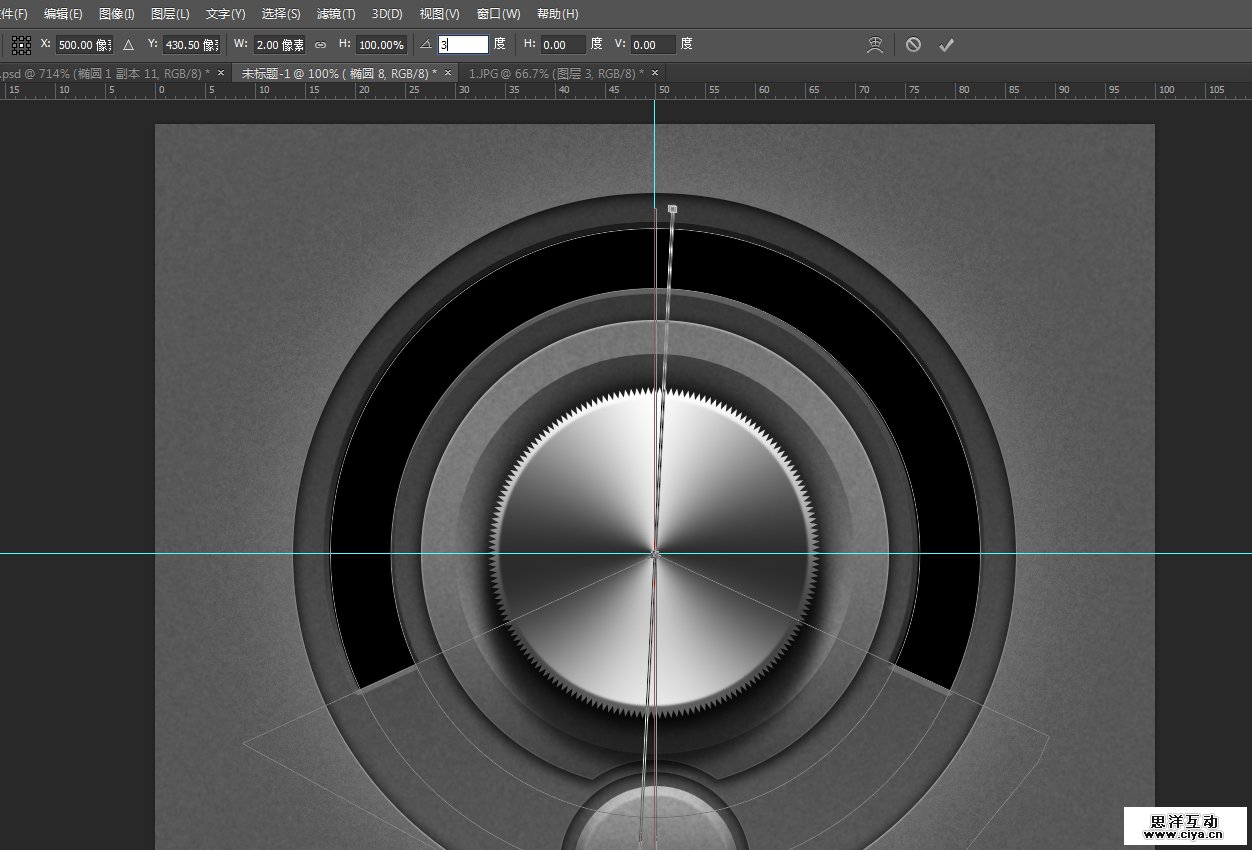Toggle relative positioning triangle icon
Viewport: 1252px width, 850px height.
pos(128,45)
